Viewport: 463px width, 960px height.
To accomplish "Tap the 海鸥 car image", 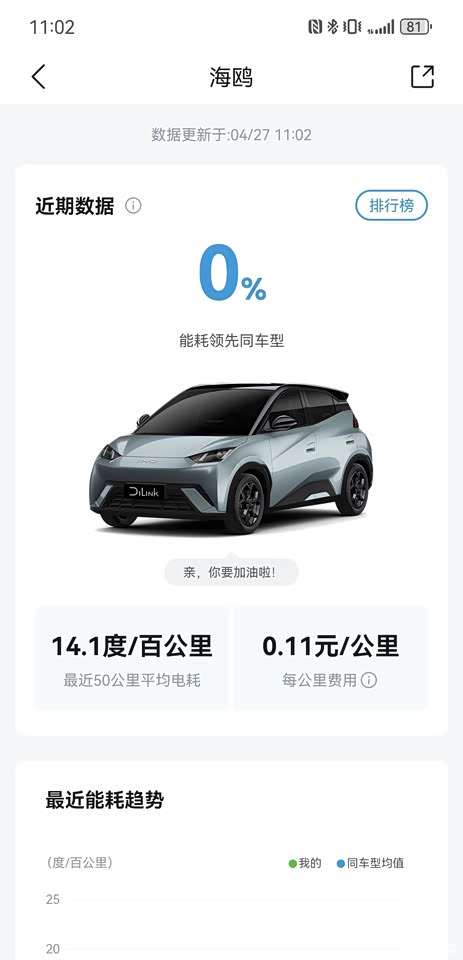I will point(231,458).
